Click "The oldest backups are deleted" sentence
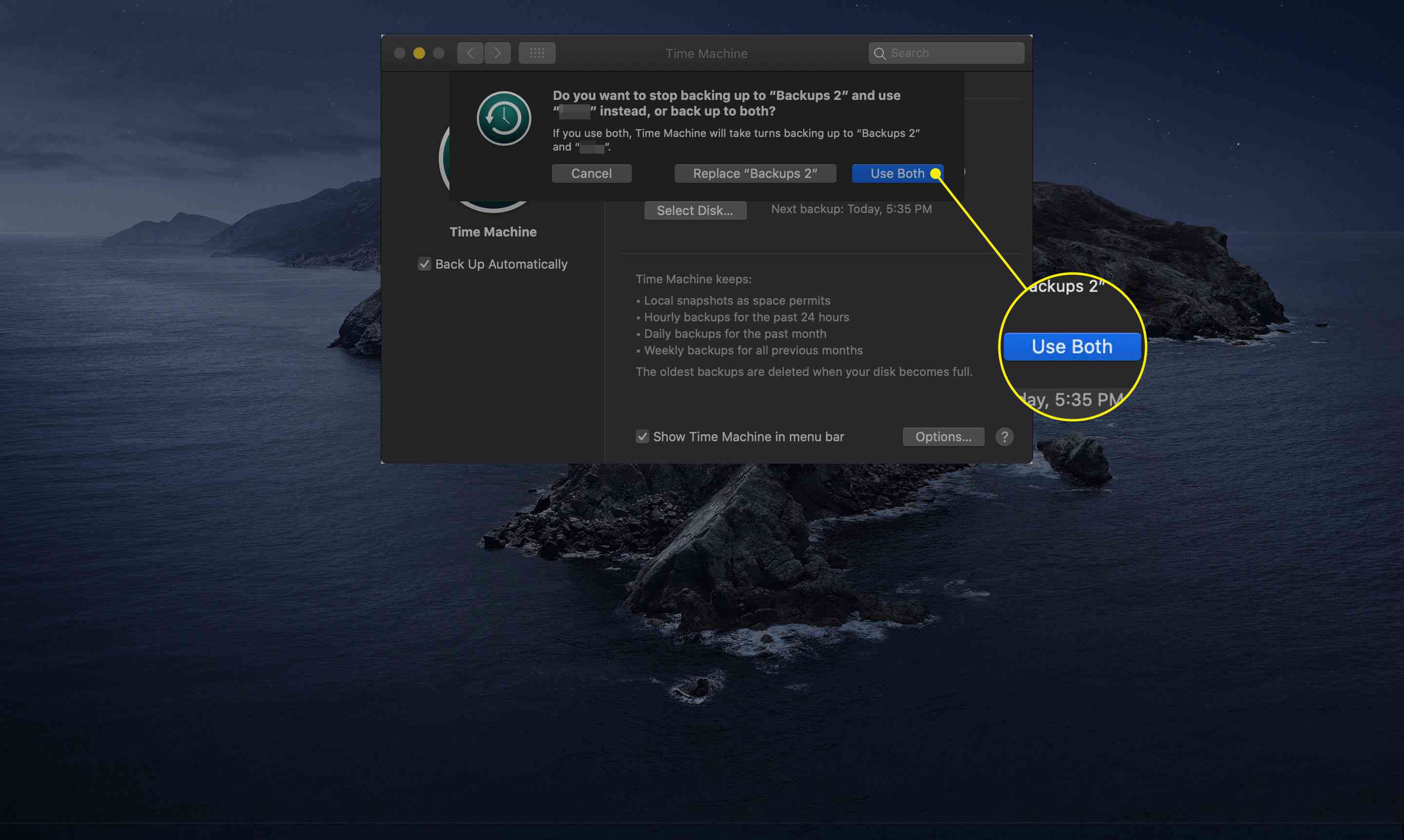The height and width of the screenshot is (840, 1404). (803, 372)
